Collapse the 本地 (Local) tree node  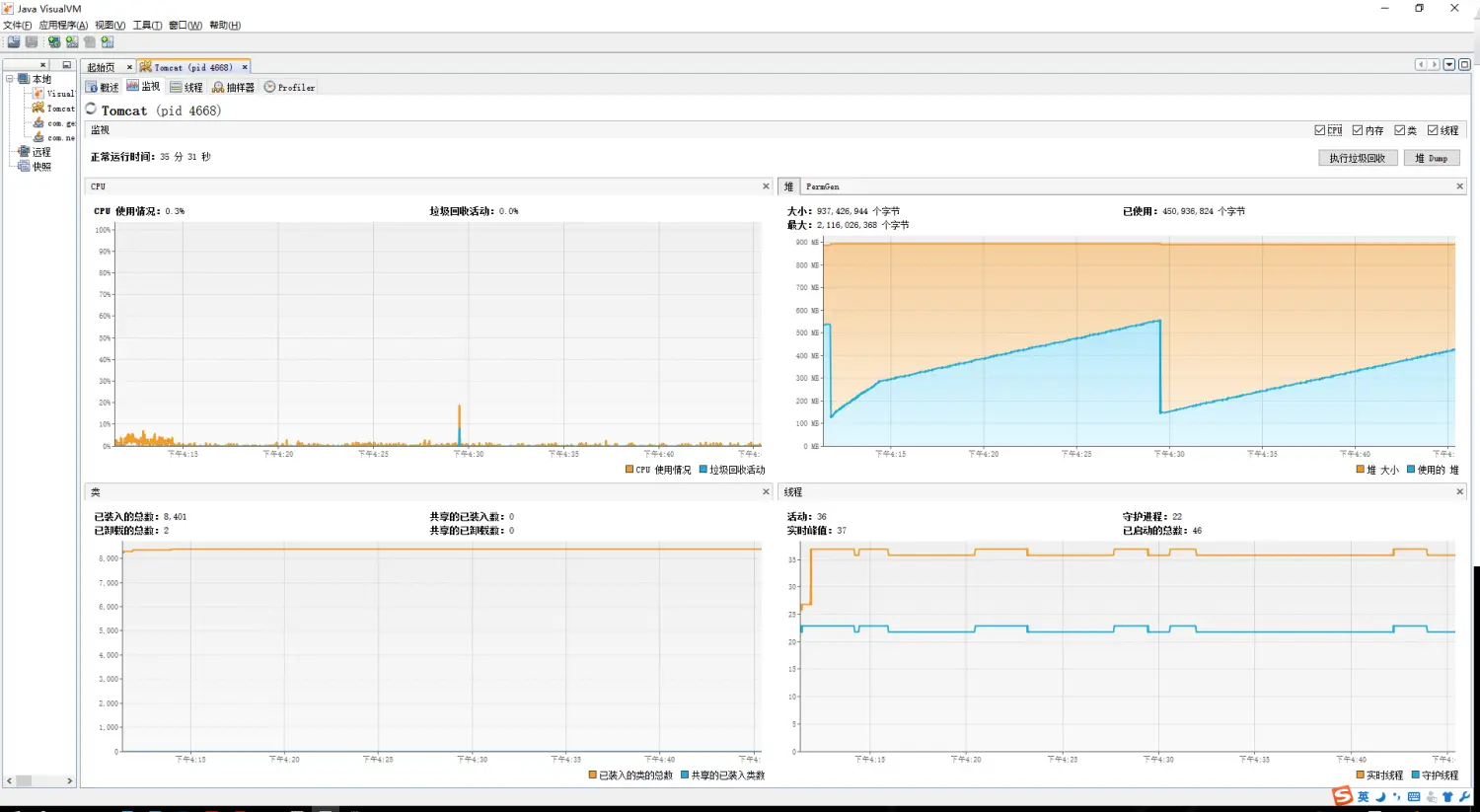tap(10, 79)
